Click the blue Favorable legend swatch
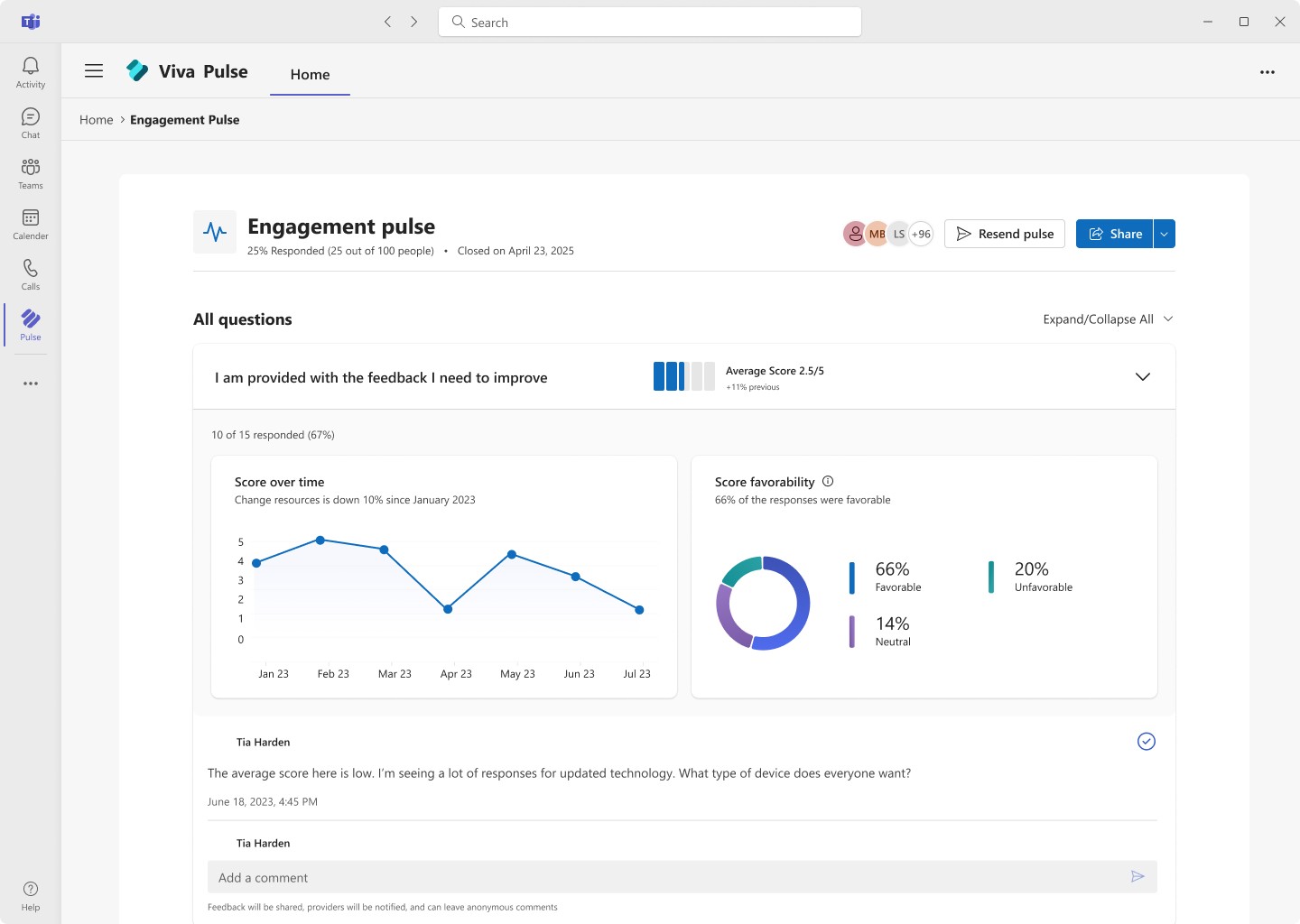Image resolution: width=1300 pixels, height=924 pixels. click(x=851, y=577)
